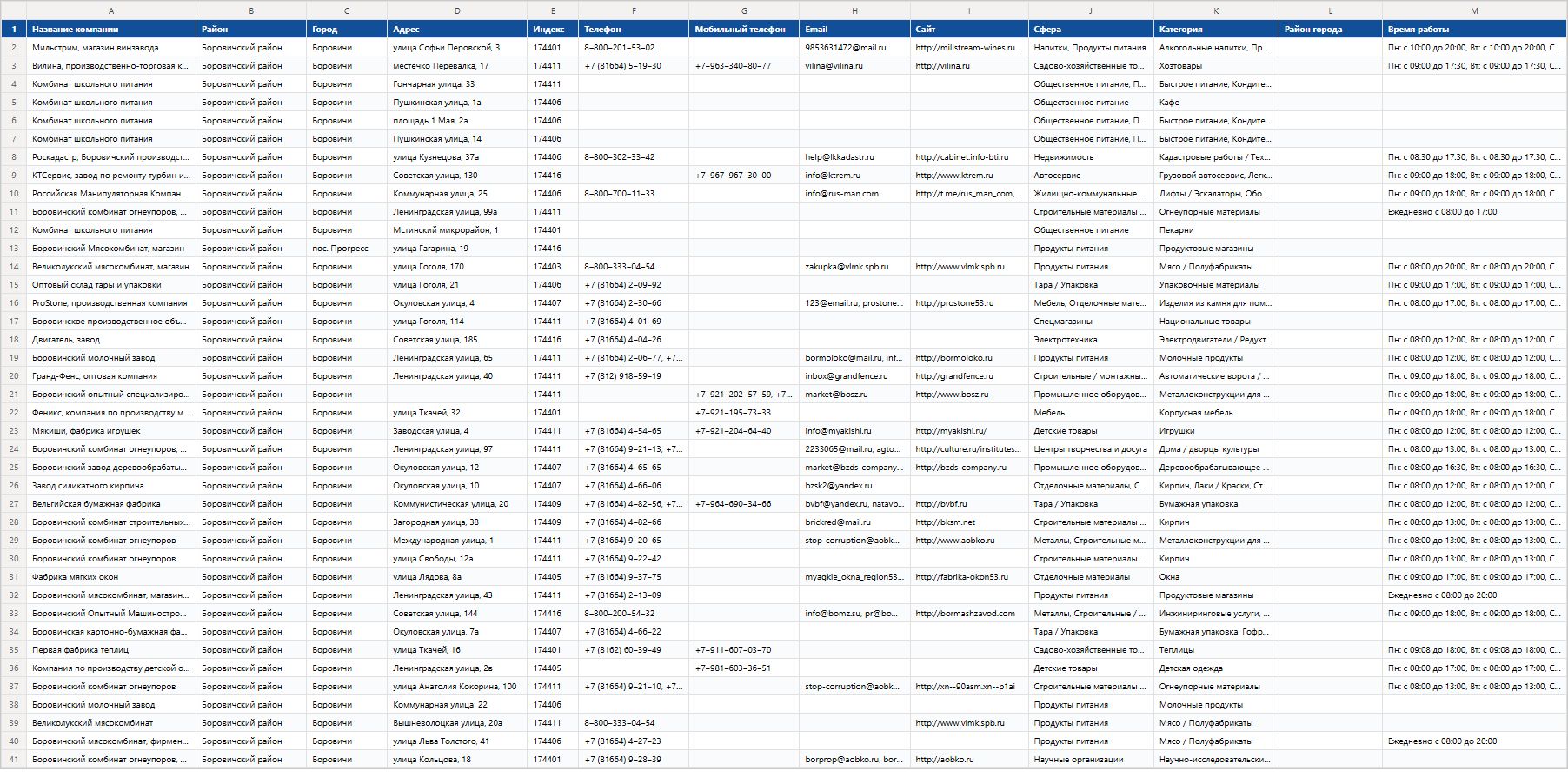Select the postal index "174403"
Viewport: 1568px width, 784px height.
click(553, 267)
